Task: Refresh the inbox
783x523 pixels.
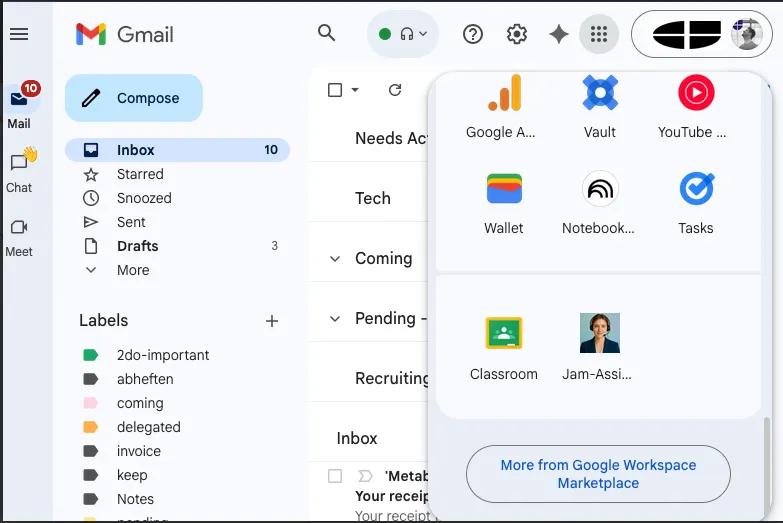Action: click(395, 90)
